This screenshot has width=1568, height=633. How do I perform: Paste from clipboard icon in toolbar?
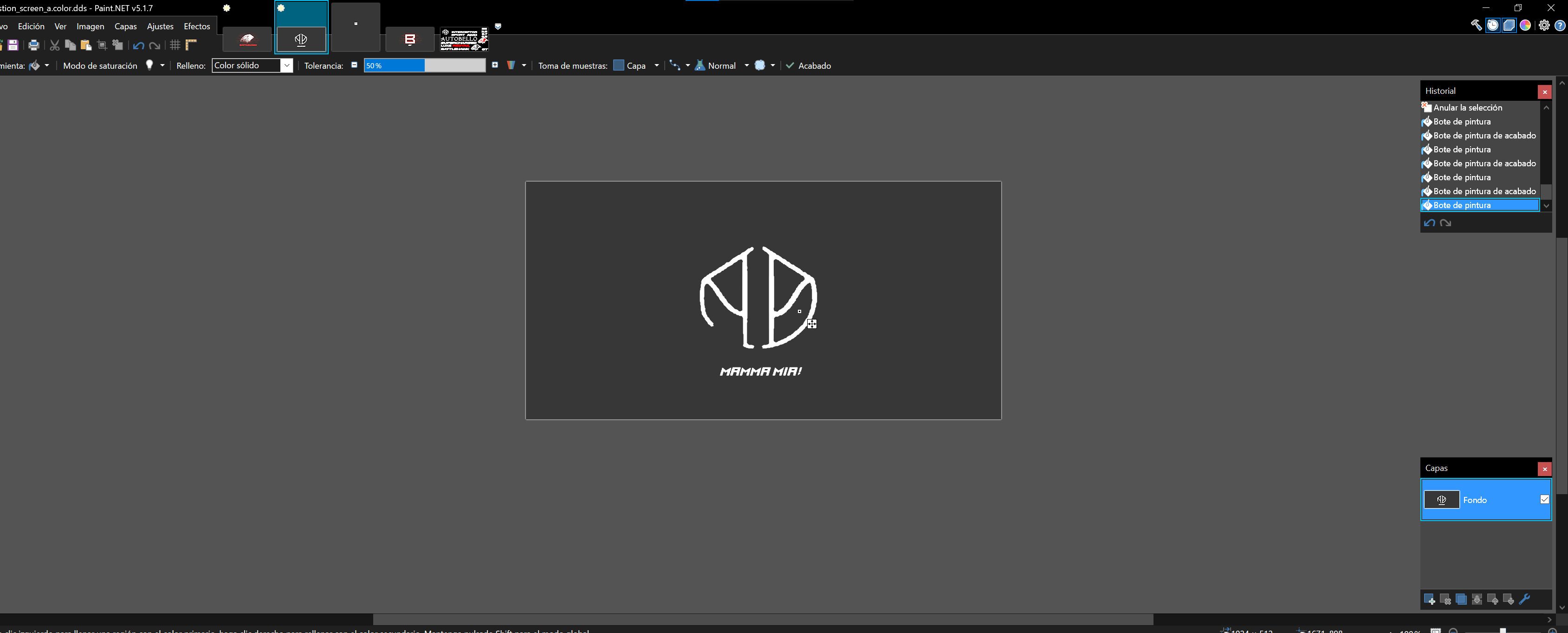click(x=86, y=45)
